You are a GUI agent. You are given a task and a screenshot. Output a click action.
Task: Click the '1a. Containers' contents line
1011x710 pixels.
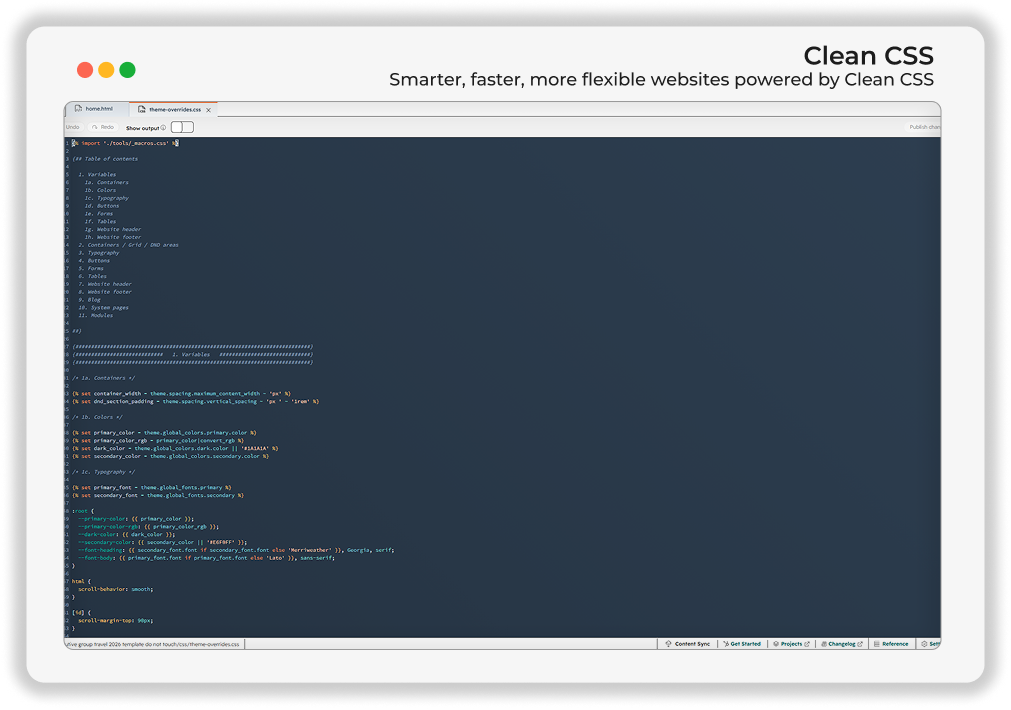point(106,182)
